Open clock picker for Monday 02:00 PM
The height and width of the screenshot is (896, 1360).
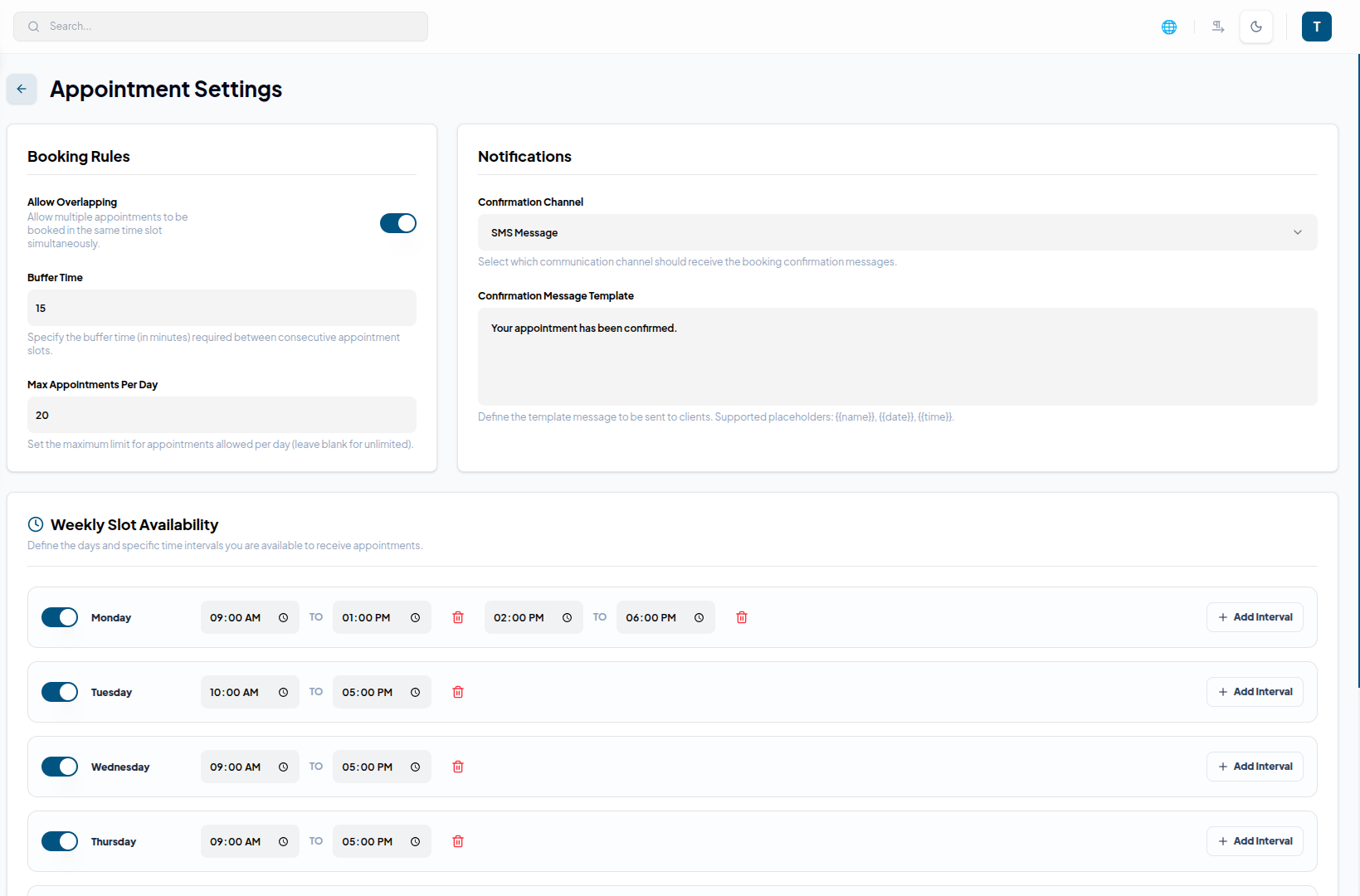[567, 618]
